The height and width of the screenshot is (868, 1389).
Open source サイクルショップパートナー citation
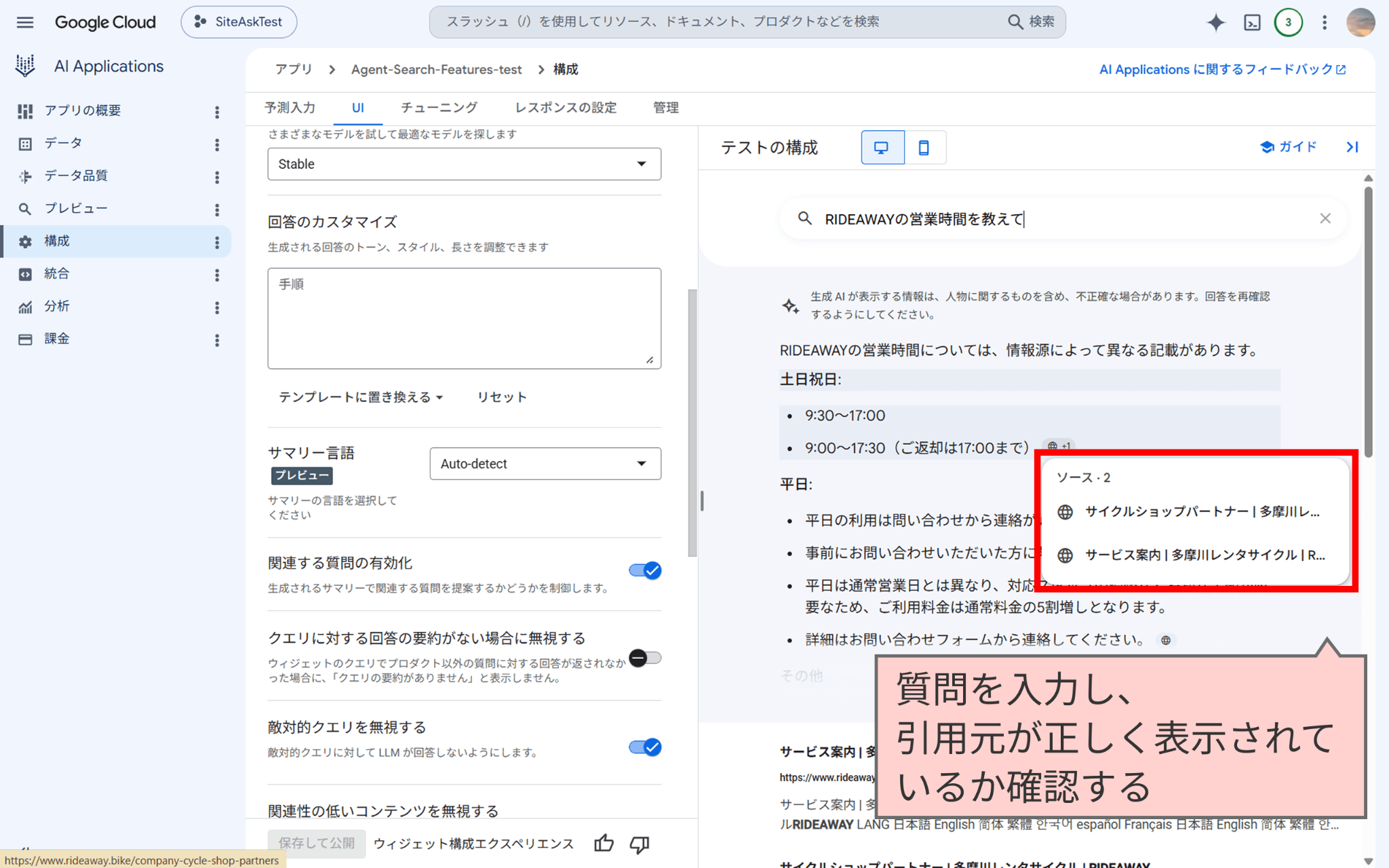click(1195, 512)
